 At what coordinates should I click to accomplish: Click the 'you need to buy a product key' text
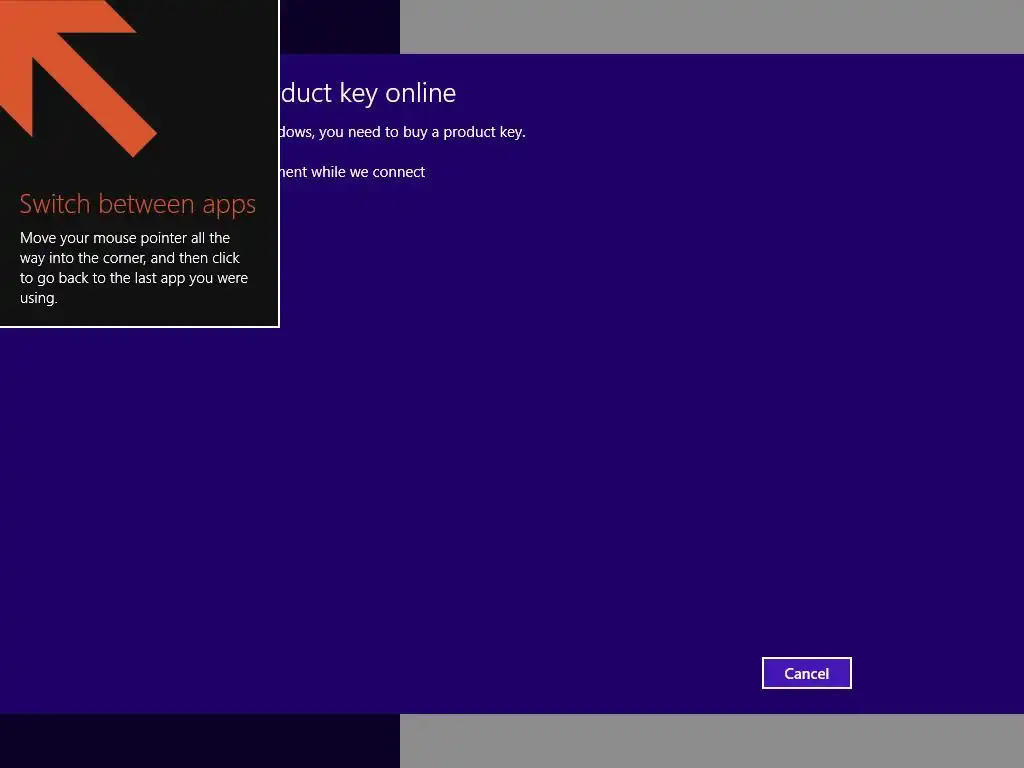[x=422, y=132]
